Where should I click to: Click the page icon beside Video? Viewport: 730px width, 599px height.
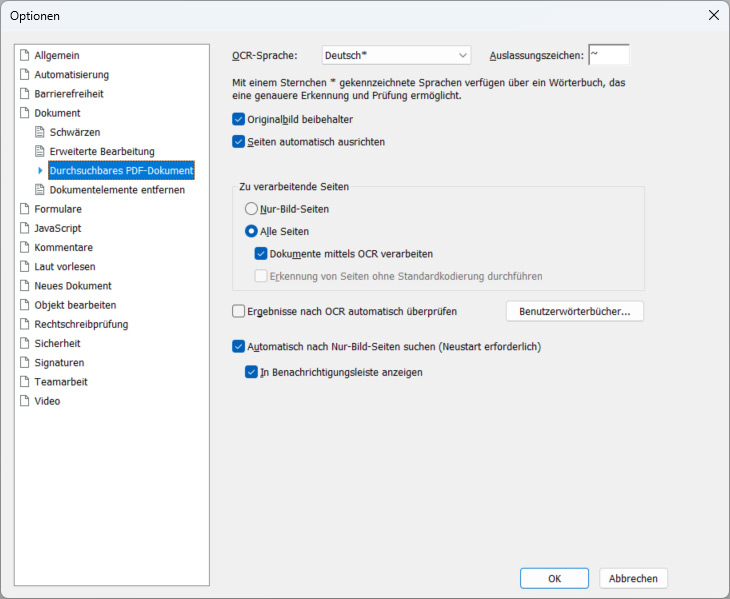[25, 401]
